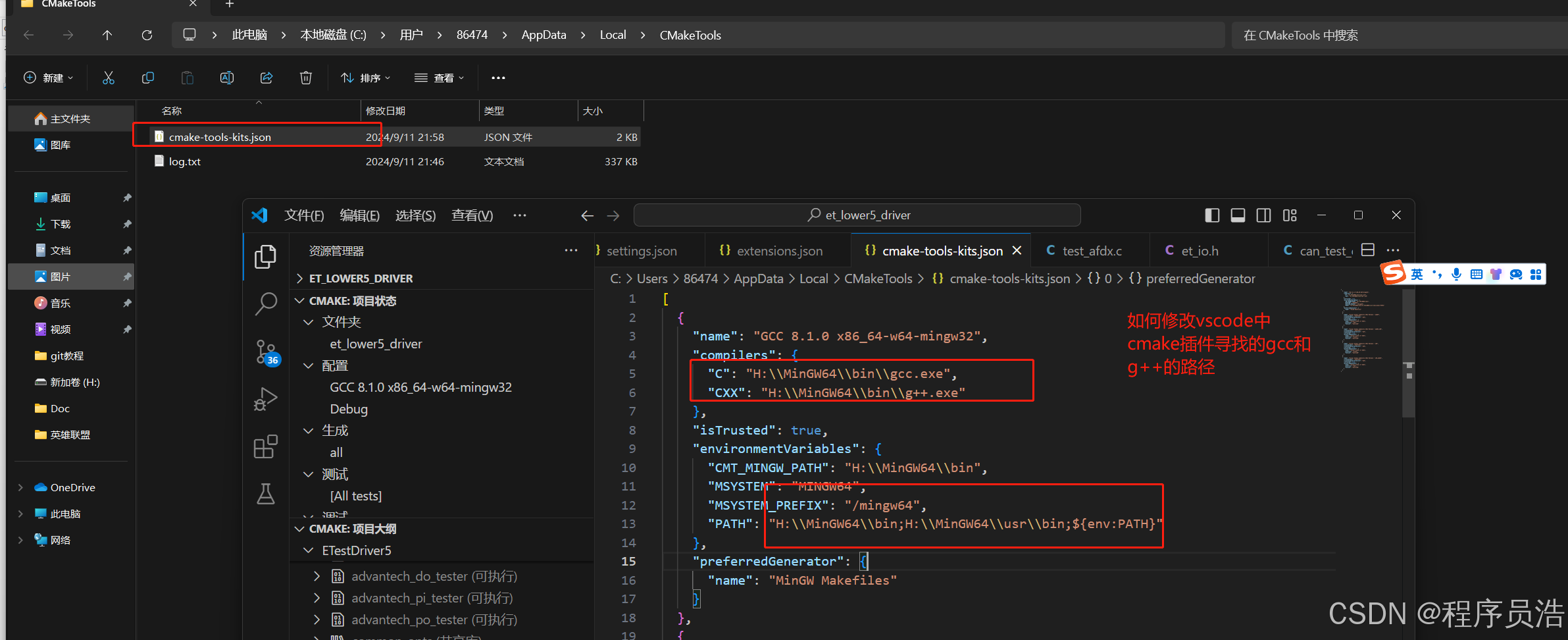1568x640 pixels.
Task: Select the Explorer icon in activity bar
Action: tap(266, 257)
